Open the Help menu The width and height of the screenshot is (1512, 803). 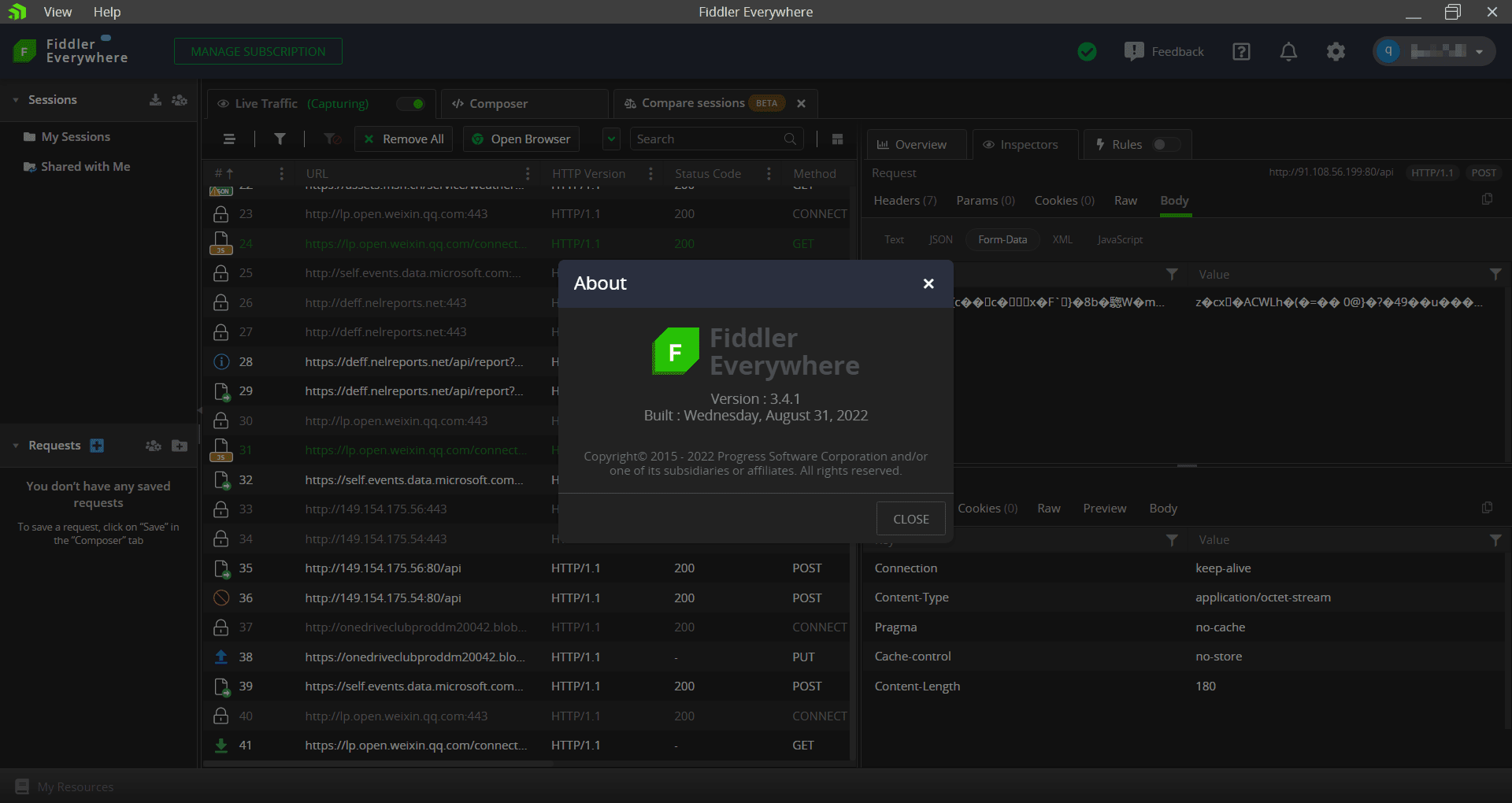[x=107, y=12]
